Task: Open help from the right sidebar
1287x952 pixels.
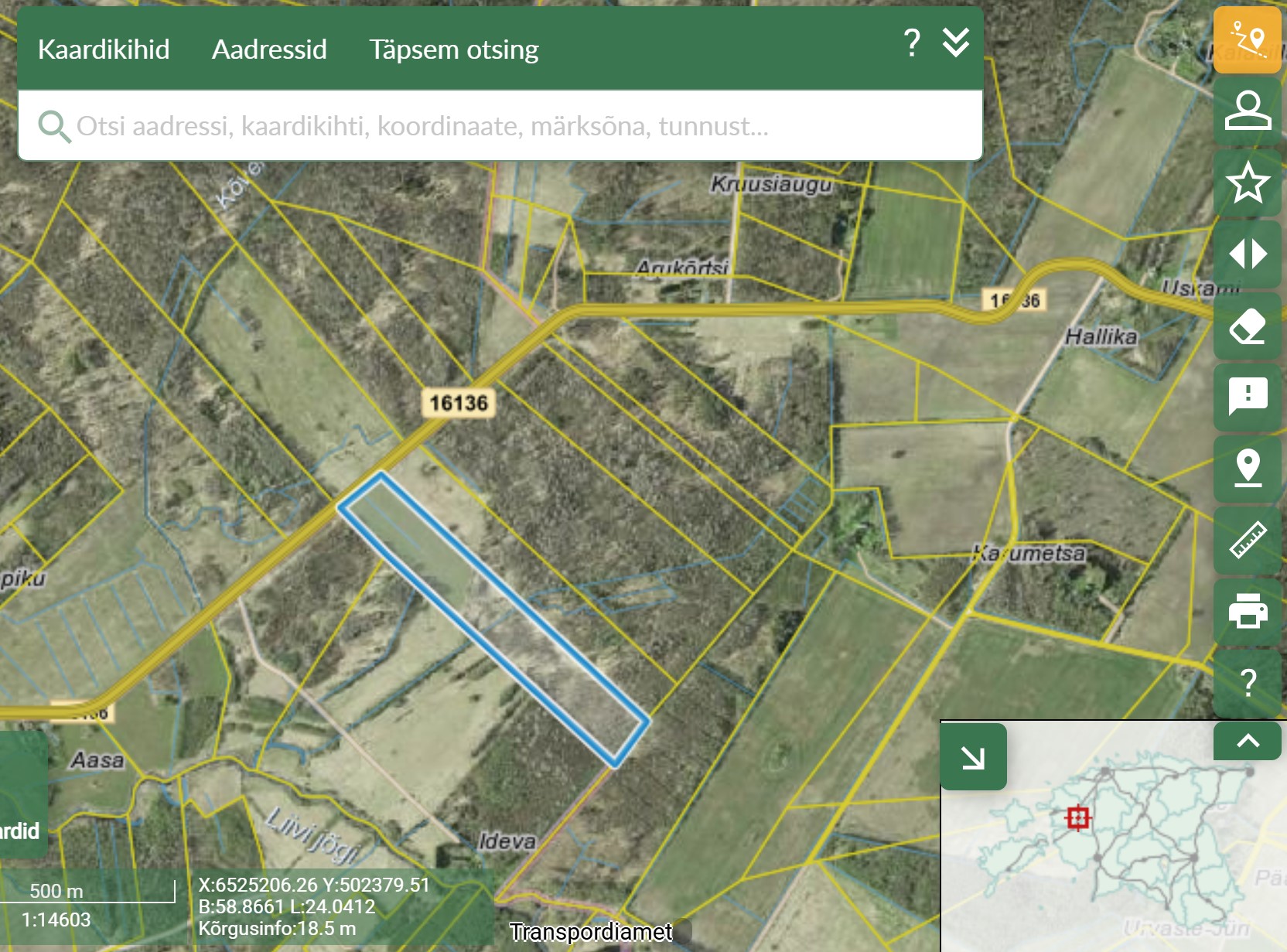Action: [x=1247, y=683]
